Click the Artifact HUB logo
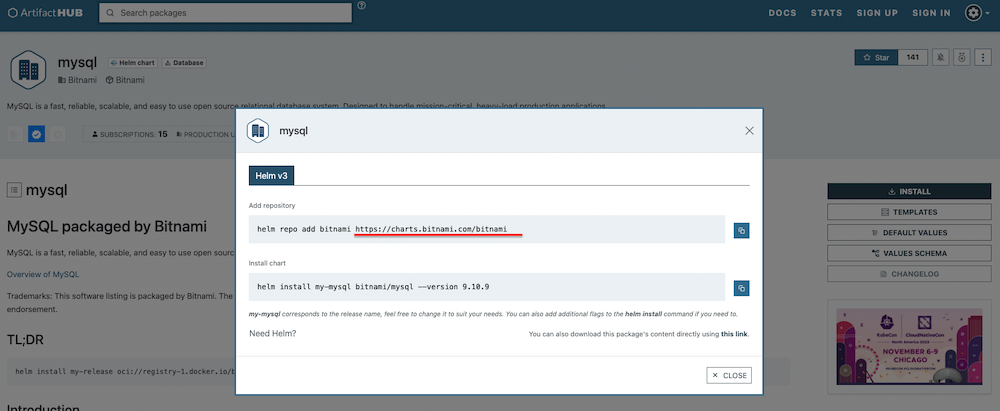The height and width of the screenshot is (411, 1000). [45, 13]
